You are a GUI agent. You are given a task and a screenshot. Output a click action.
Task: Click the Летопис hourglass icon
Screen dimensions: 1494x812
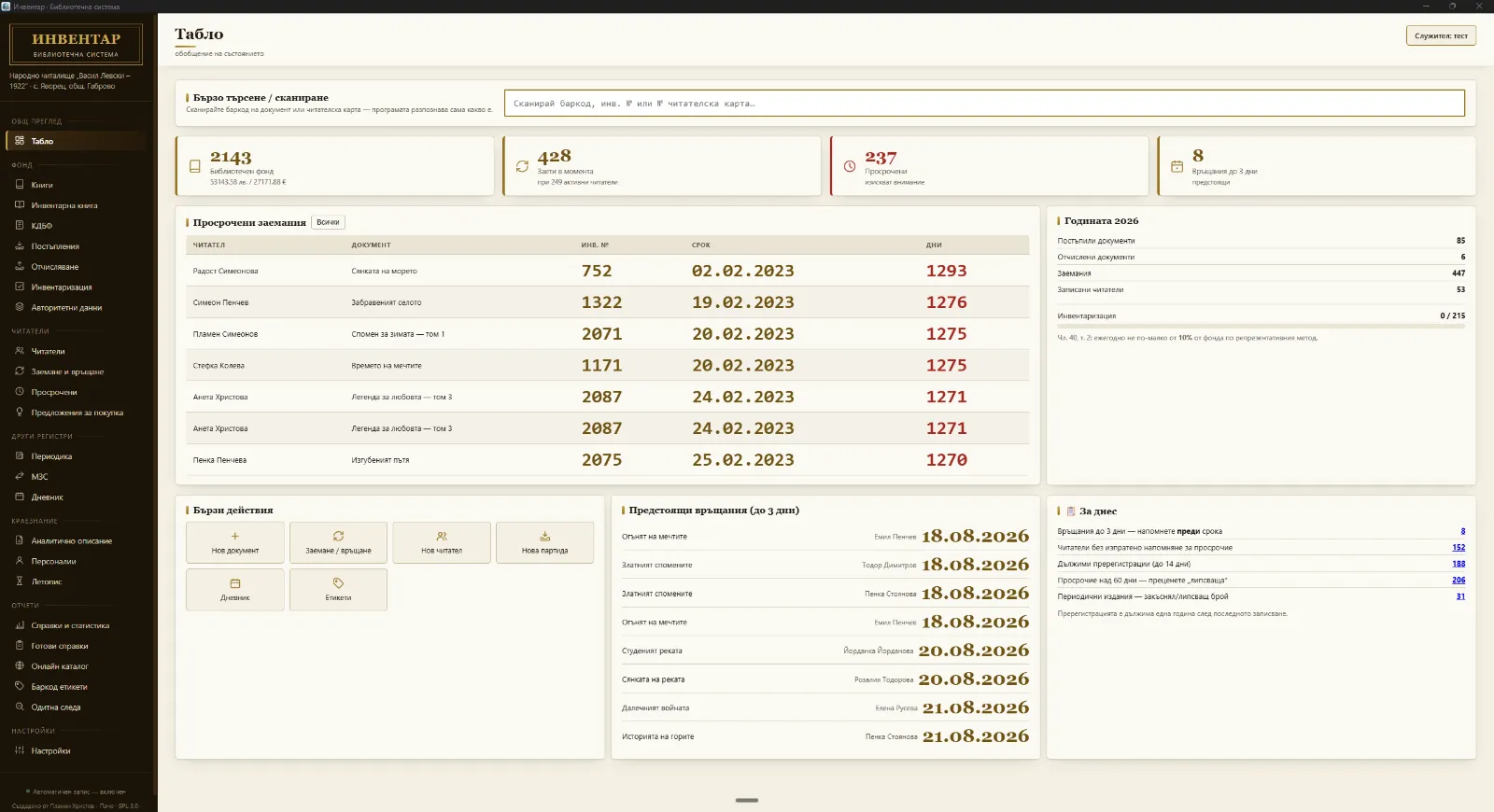click(20, 581)
